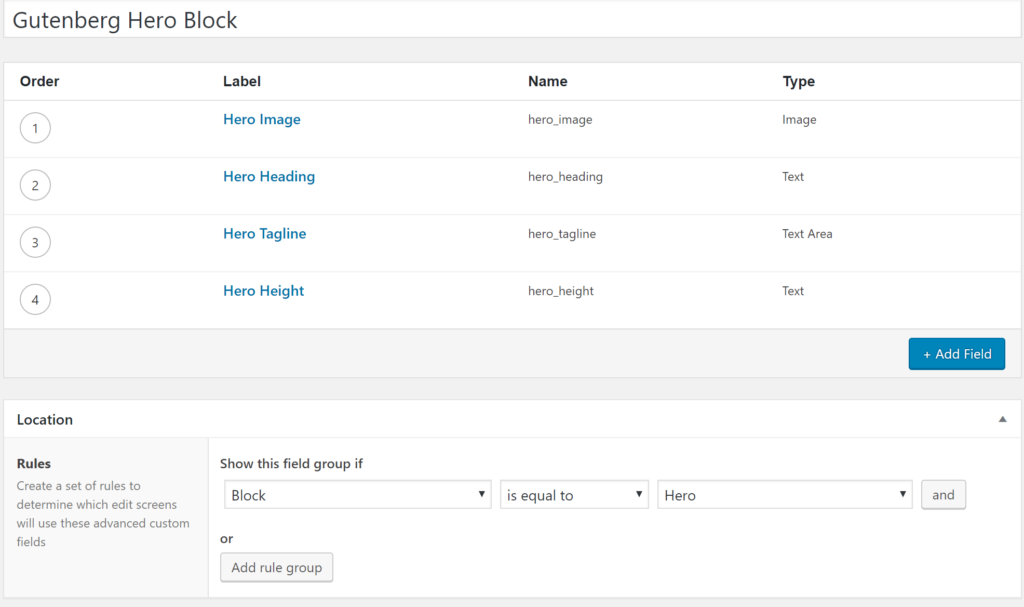Open the Hero Heading field
Image resolution: width=1024 pixels, height=607 pixels.
(x=269, y=176)
